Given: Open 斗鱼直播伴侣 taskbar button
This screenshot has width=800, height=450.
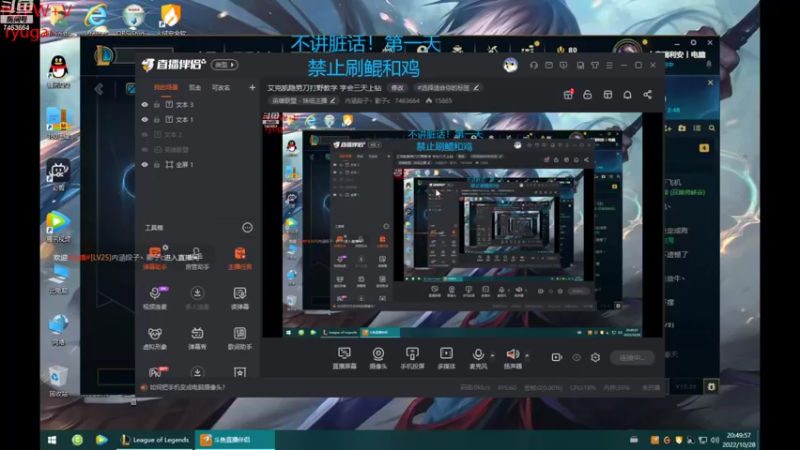Looking at the screenshot, I should point(235,440).
